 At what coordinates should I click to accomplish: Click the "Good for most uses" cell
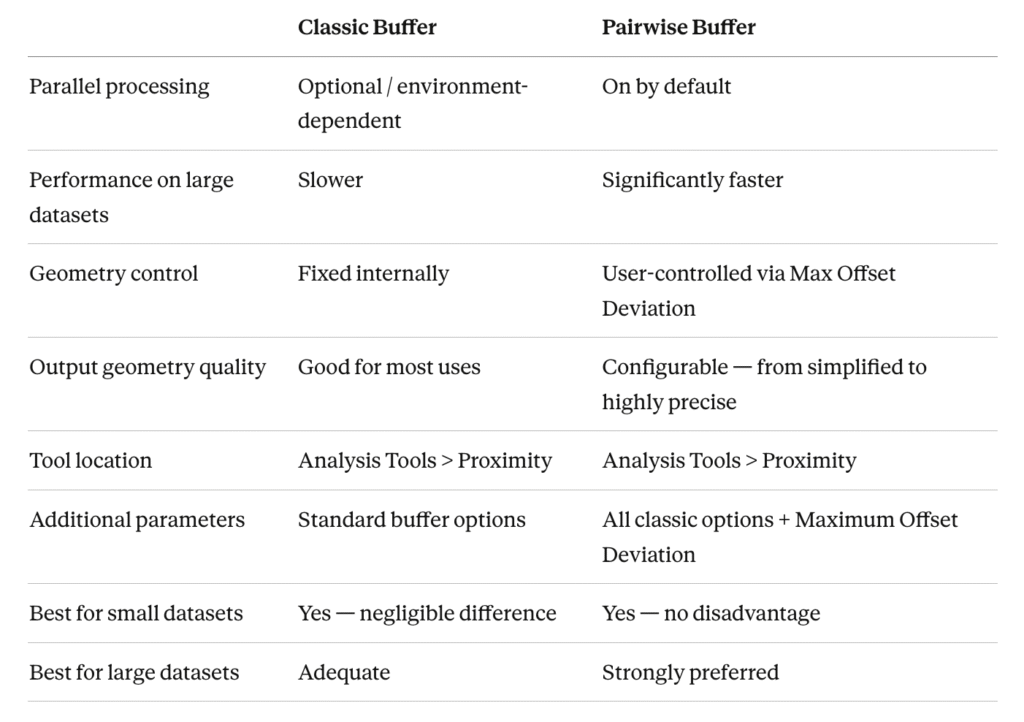389,367
